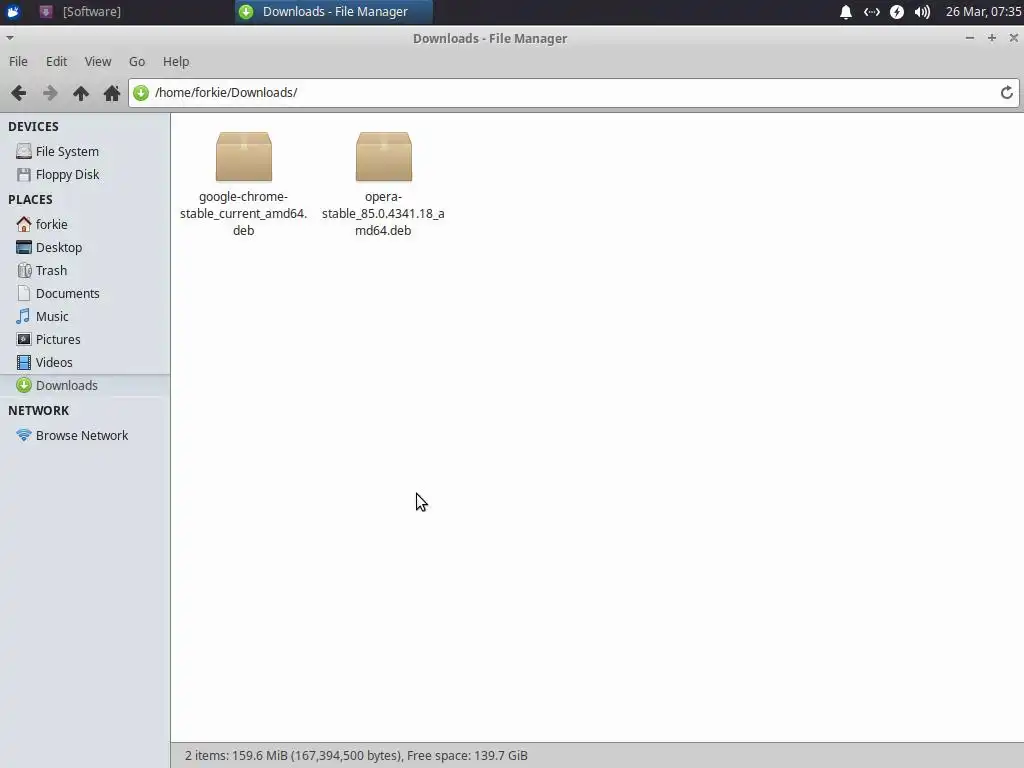Click the opera-stable_85.0.4341.18_amd64.deb filename
This screenshot has height=768, width=1024.
coord(383,214)
